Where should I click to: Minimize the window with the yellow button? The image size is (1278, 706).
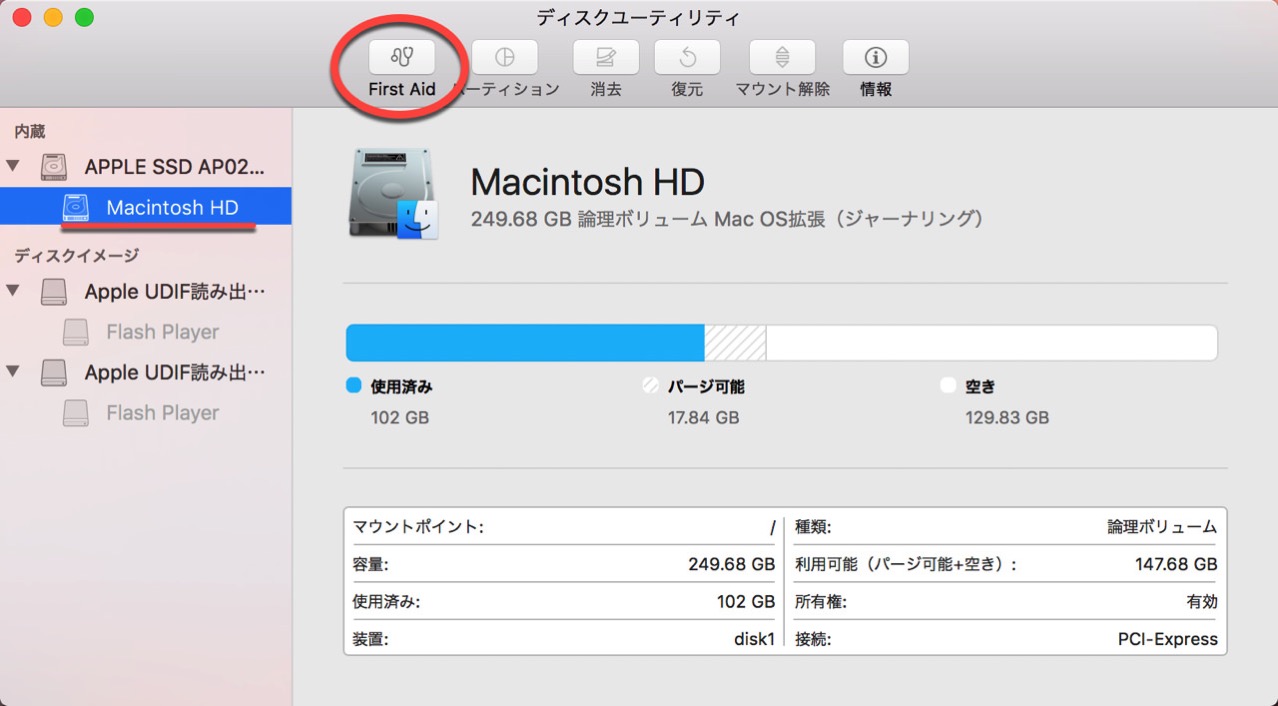(x=53, y=17)
